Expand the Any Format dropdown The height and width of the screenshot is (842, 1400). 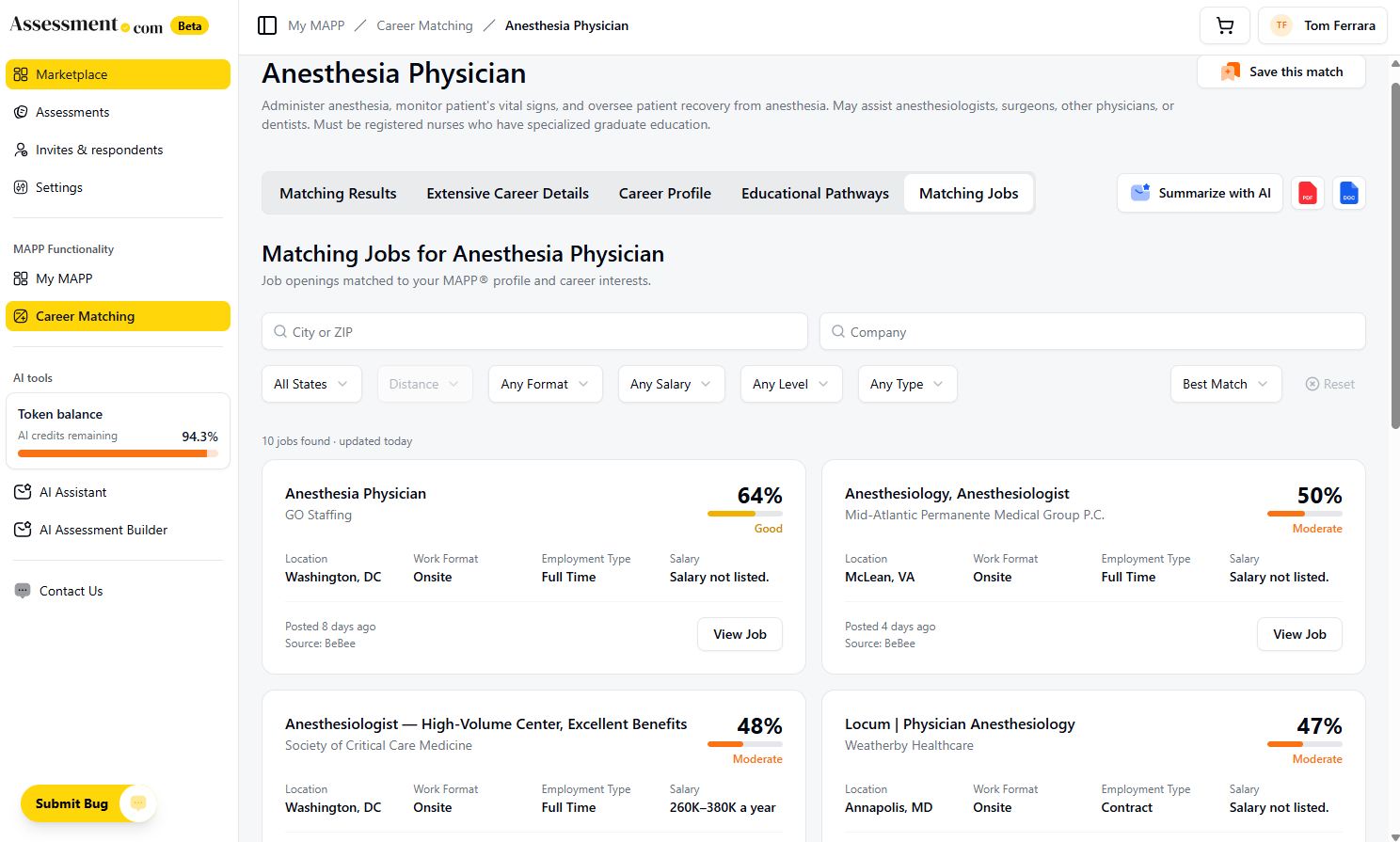545,384
